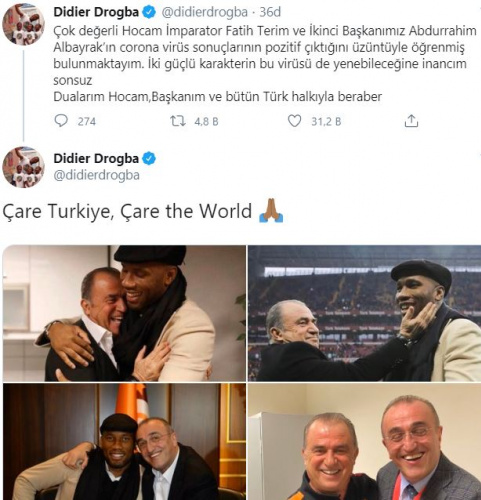Open first tweet's profile avatar
Screen dimensions: 481x500
point(23,24)
